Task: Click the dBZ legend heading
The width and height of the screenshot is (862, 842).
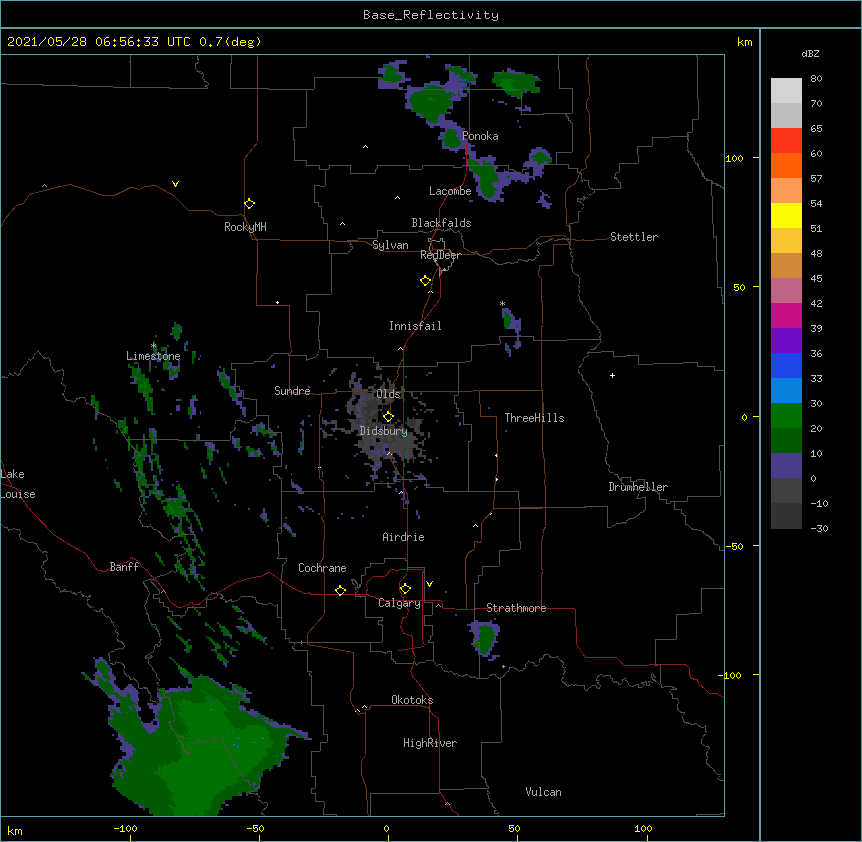Action: tap(810, 53)
